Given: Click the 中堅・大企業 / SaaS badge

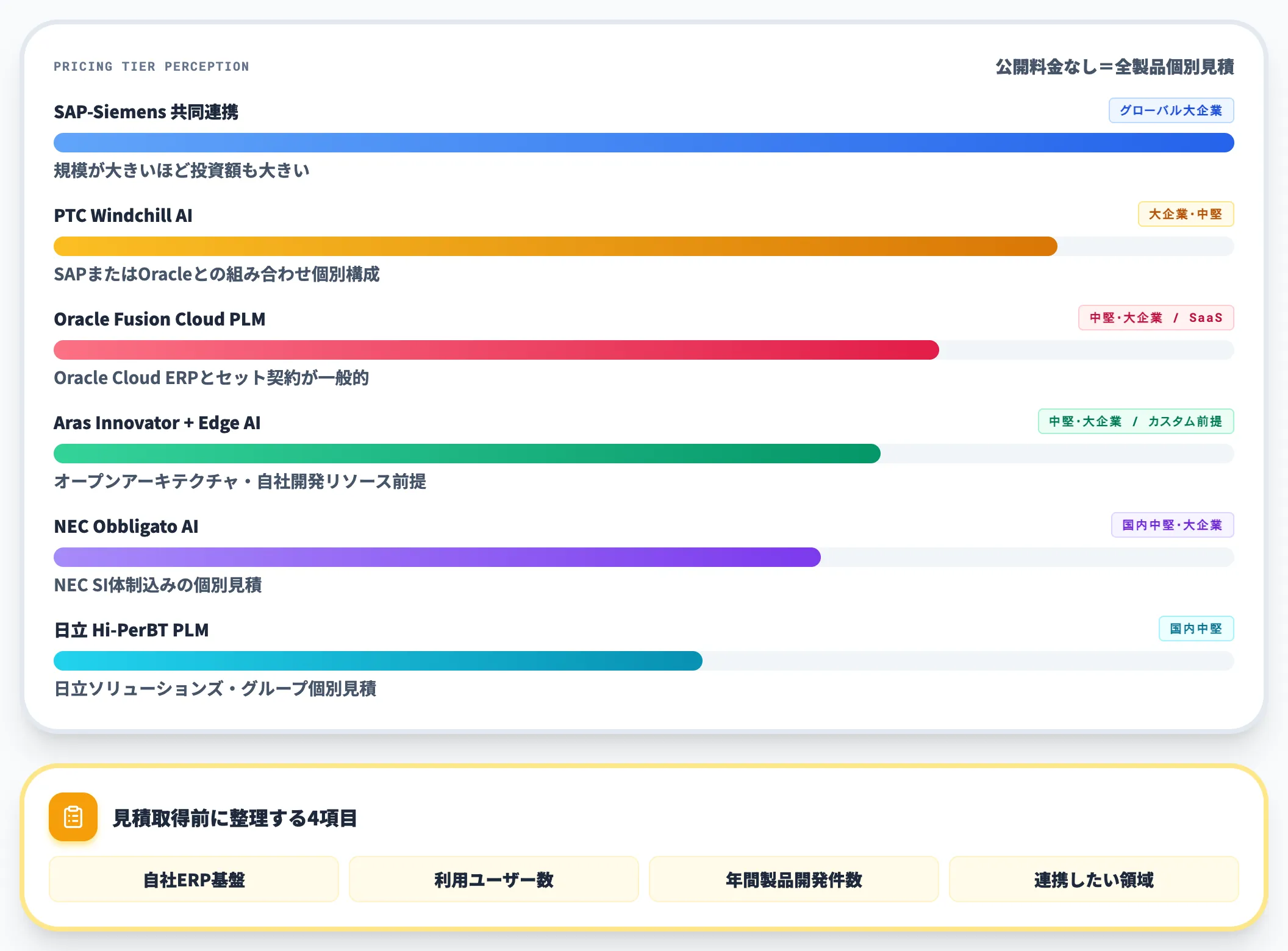Looking at the screenshot, I should click(x=1156, y=318).
